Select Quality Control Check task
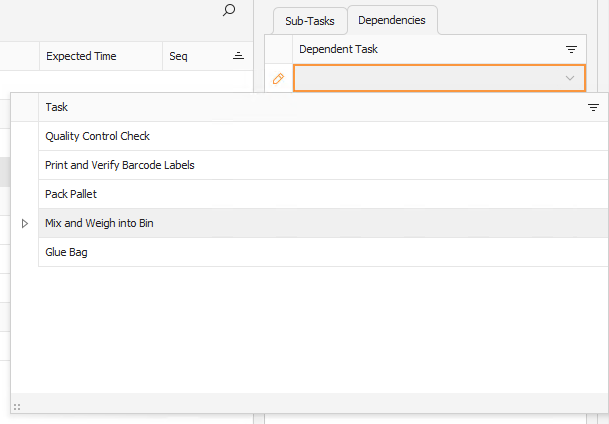This screenshot has width=609, height=424. pos(323,136)
